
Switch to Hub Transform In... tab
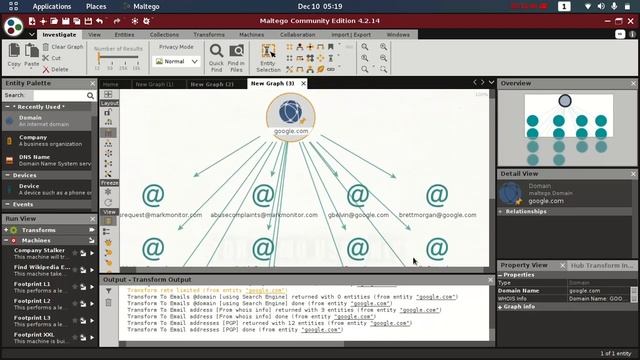pos(602,265)
